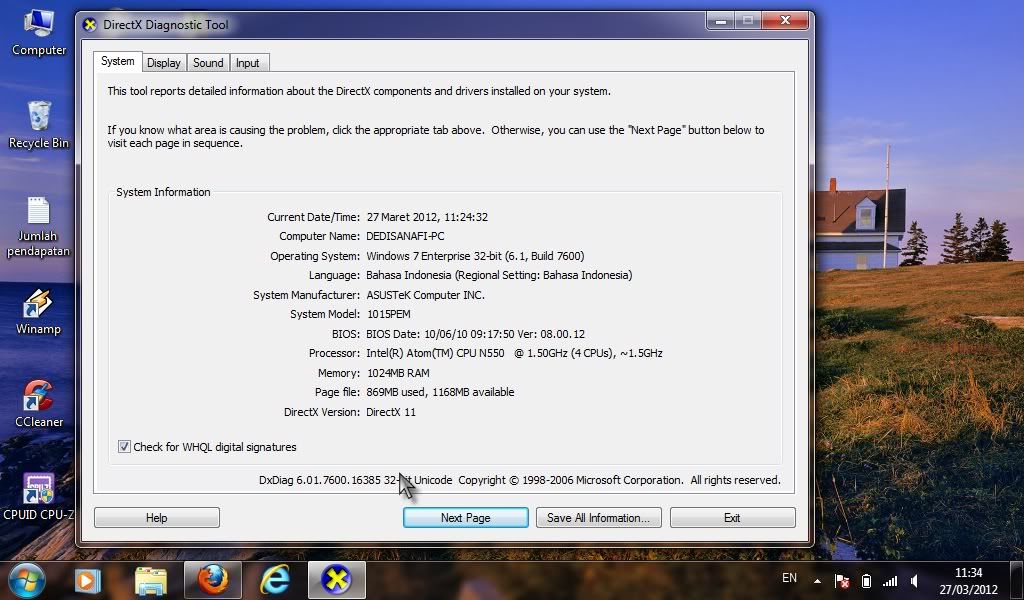1024x600 pixels.
Task: Launch the CCleaner desktop shortcut
Action: coord(39,404)
